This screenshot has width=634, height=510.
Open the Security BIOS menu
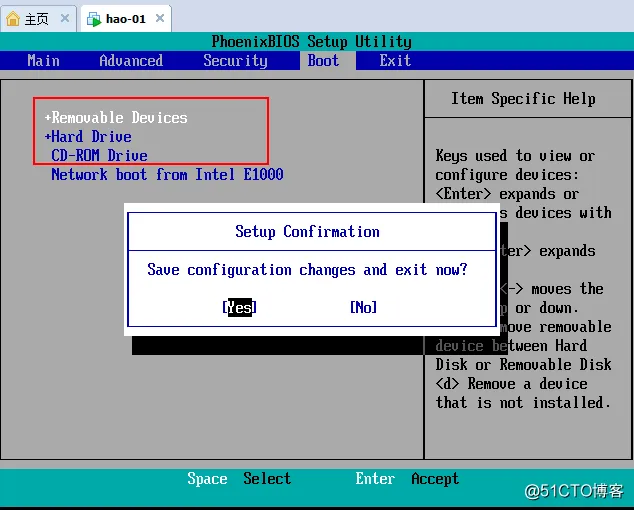coord(235,61)
